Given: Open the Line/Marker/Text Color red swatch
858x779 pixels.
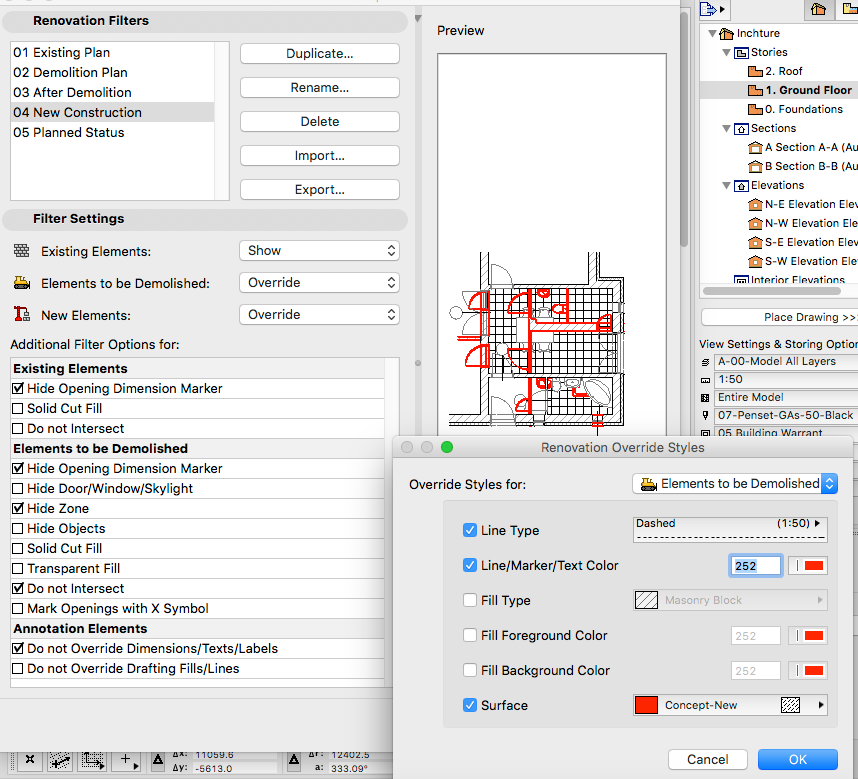Looking at the screenshot, I should (x=808, y=565).
